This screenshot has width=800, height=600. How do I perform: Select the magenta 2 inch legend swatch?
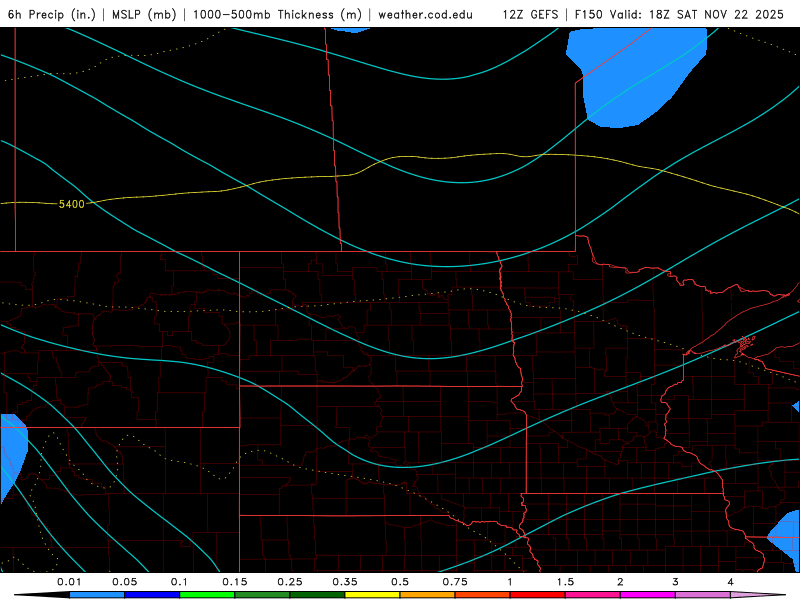pyautogui.click(x=648, y=595)
